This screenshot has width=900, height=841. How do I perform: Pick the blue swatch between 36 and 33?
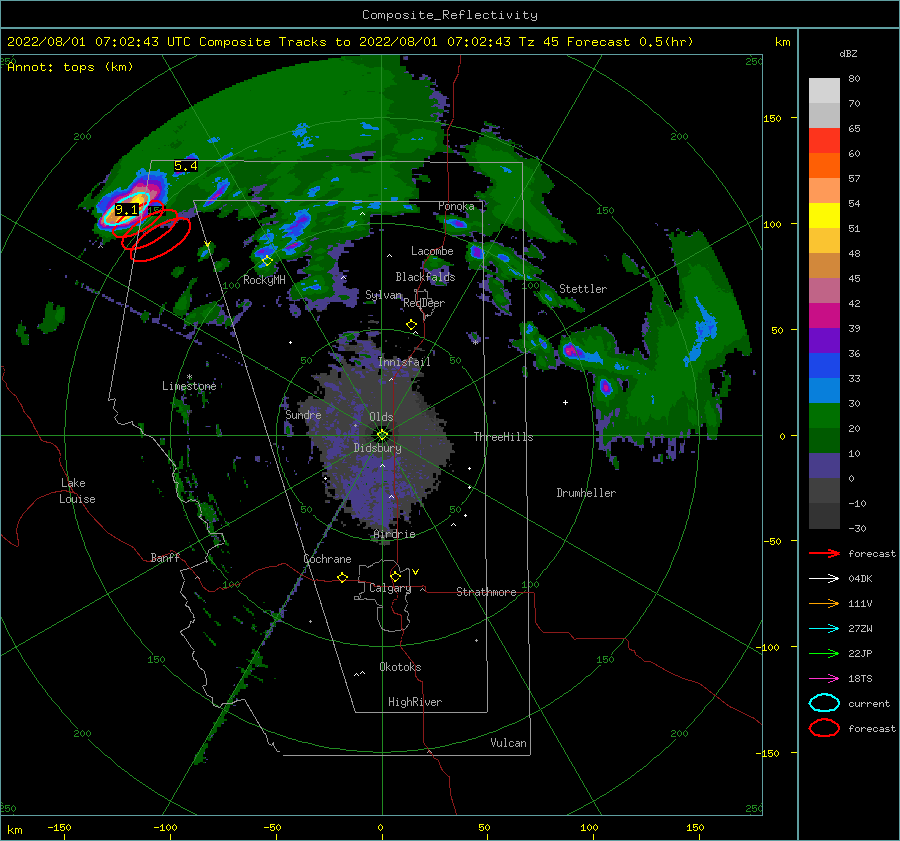pyautogui.click(x=824, y=366)
